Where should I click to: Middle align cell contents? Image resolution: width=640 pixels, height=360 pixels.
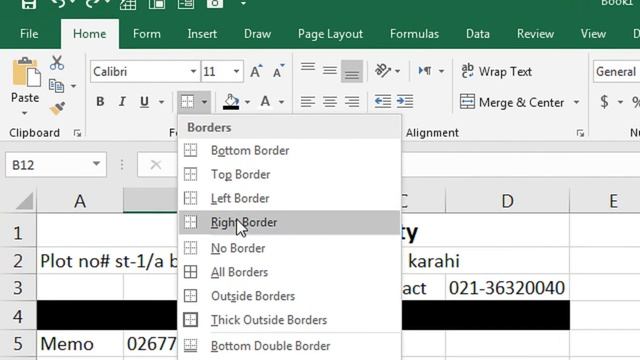point(330,71)
